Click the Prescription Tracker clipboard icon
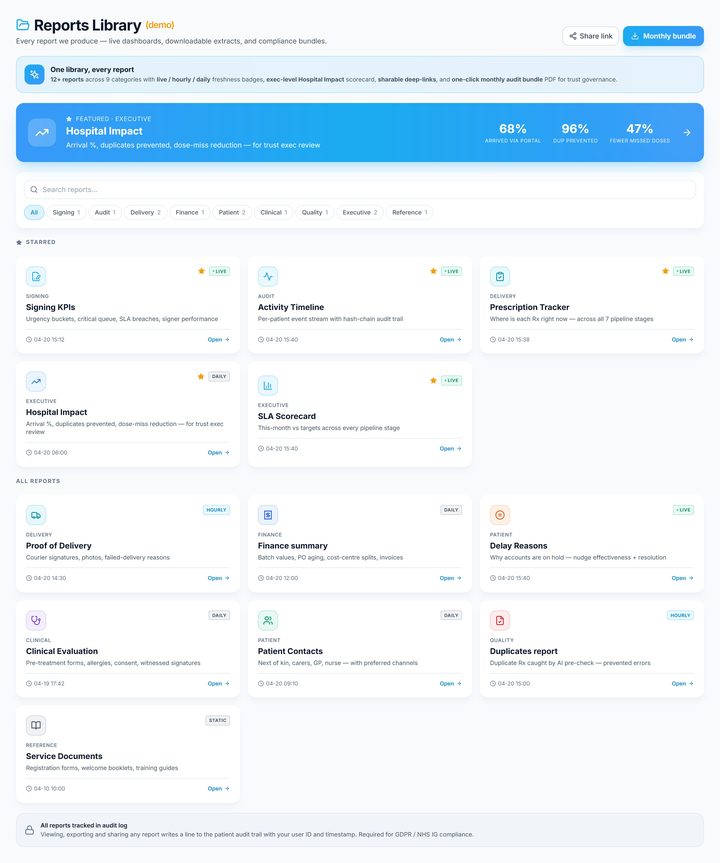720x863 pixels. point(500,276)
